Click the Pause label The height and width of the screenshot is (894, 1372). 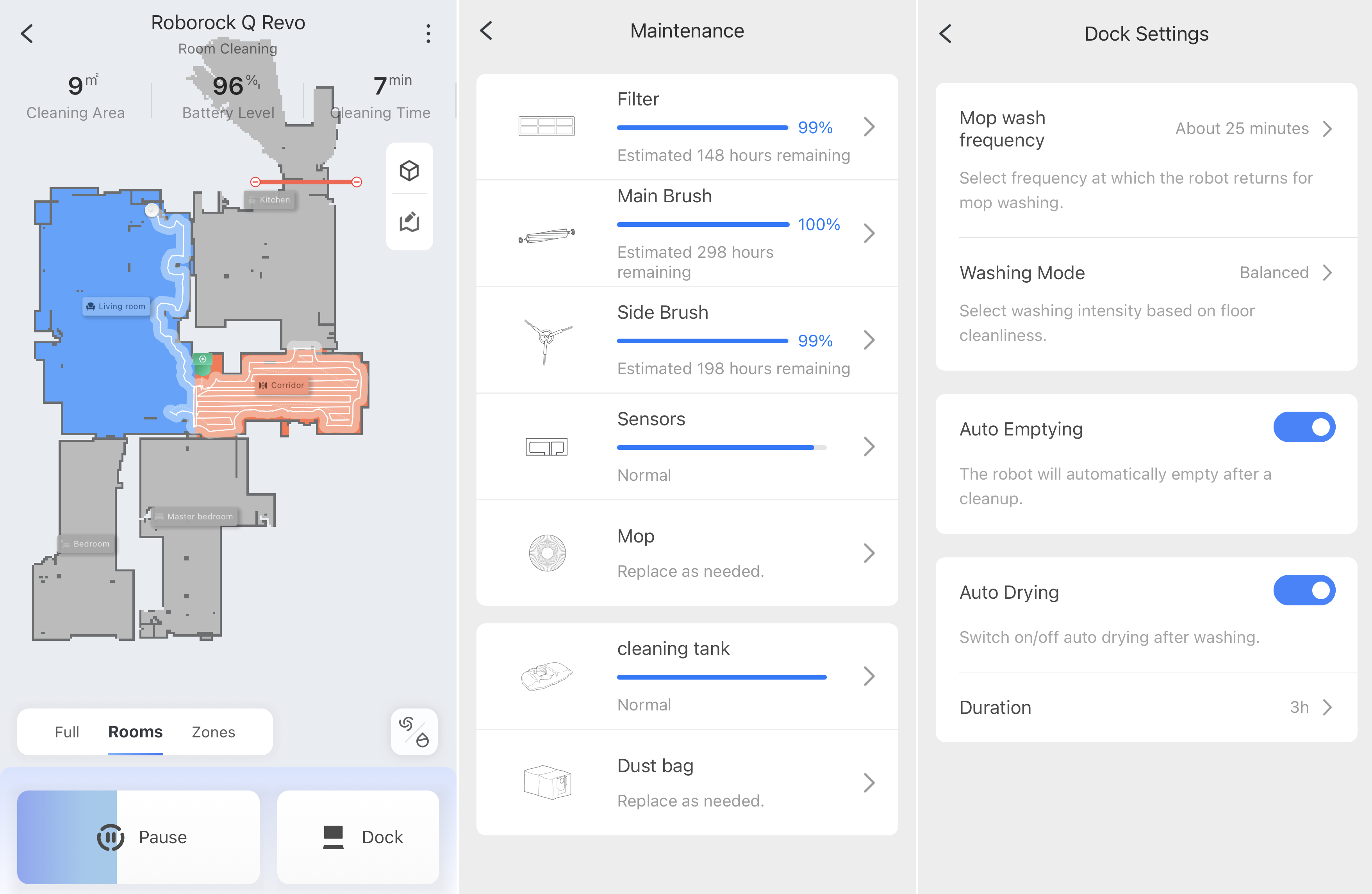tap(162, 837)
